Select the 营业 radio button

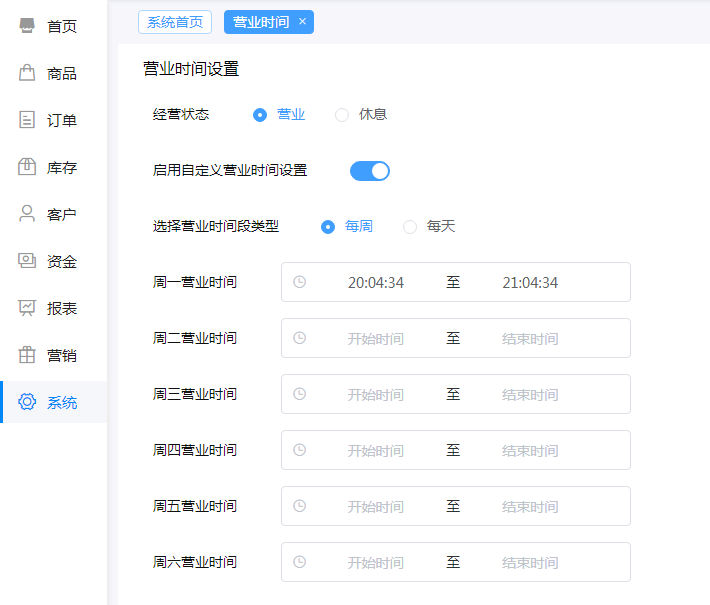(x=260, y=115)
